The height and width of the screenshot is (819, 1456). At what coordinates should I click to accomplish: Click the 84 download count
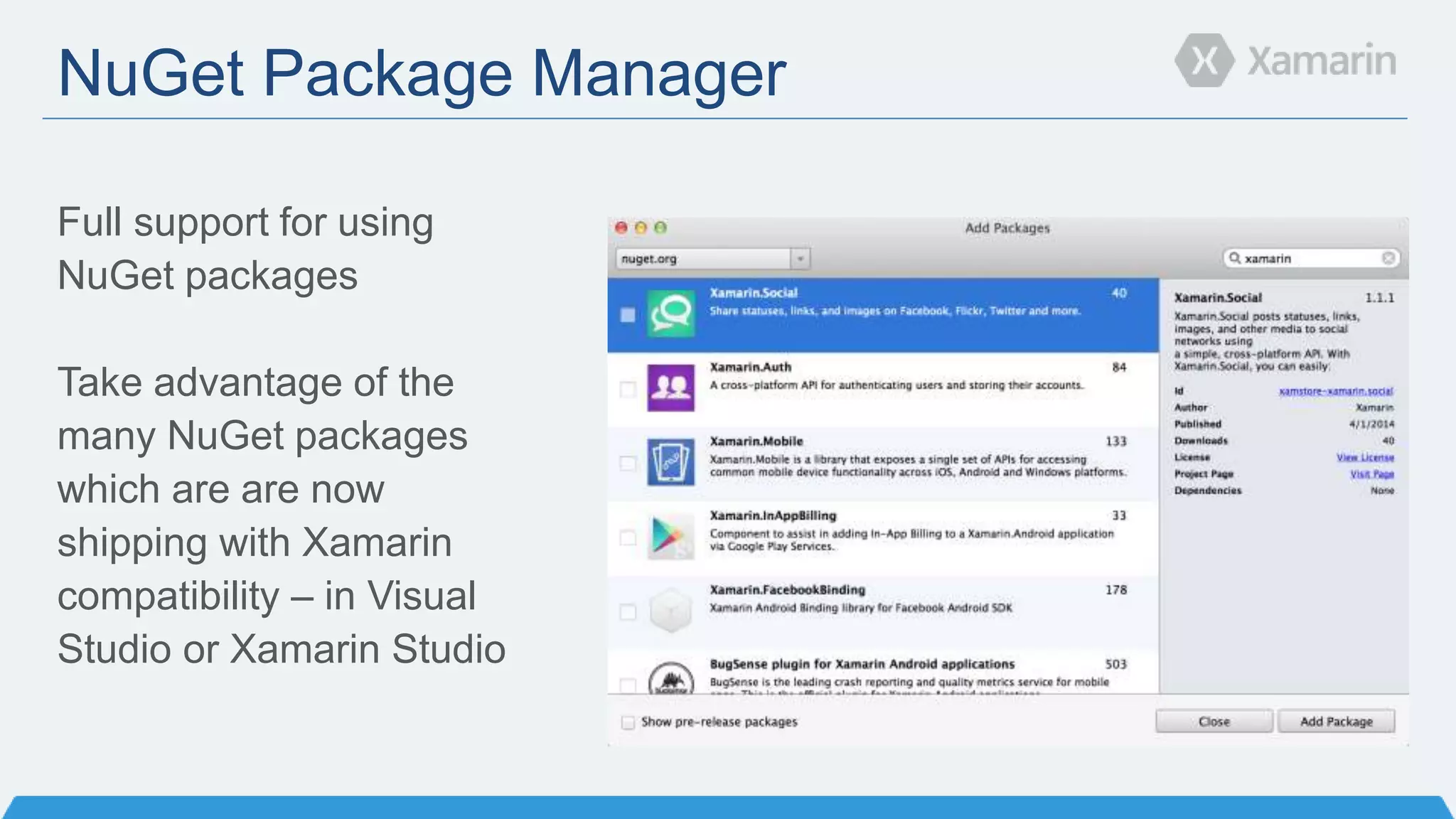tap(1119, 368)
